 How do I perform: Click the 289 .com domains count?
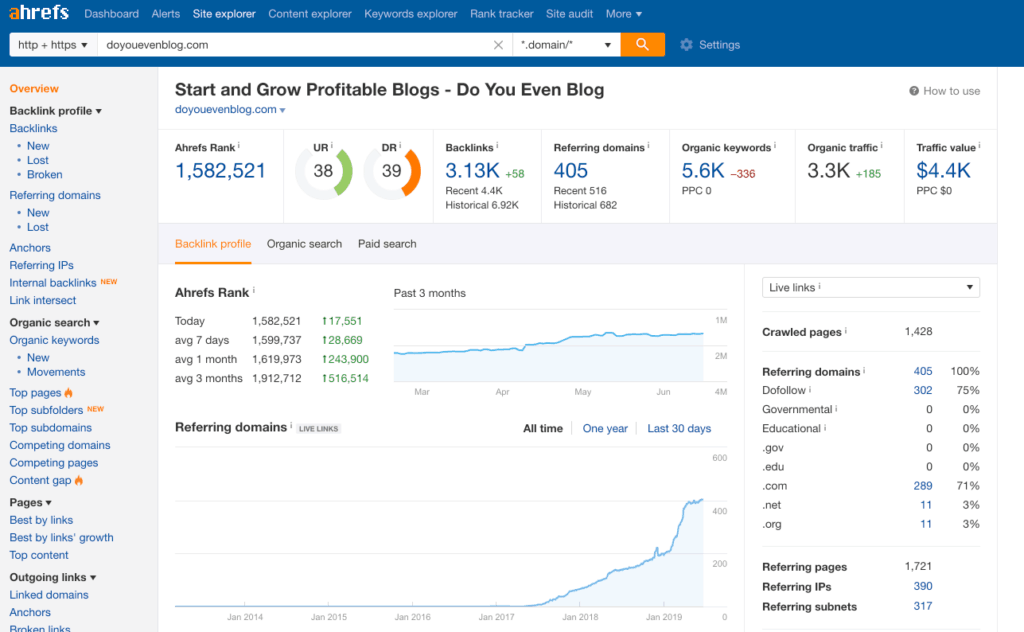click(x=923, y=486)
